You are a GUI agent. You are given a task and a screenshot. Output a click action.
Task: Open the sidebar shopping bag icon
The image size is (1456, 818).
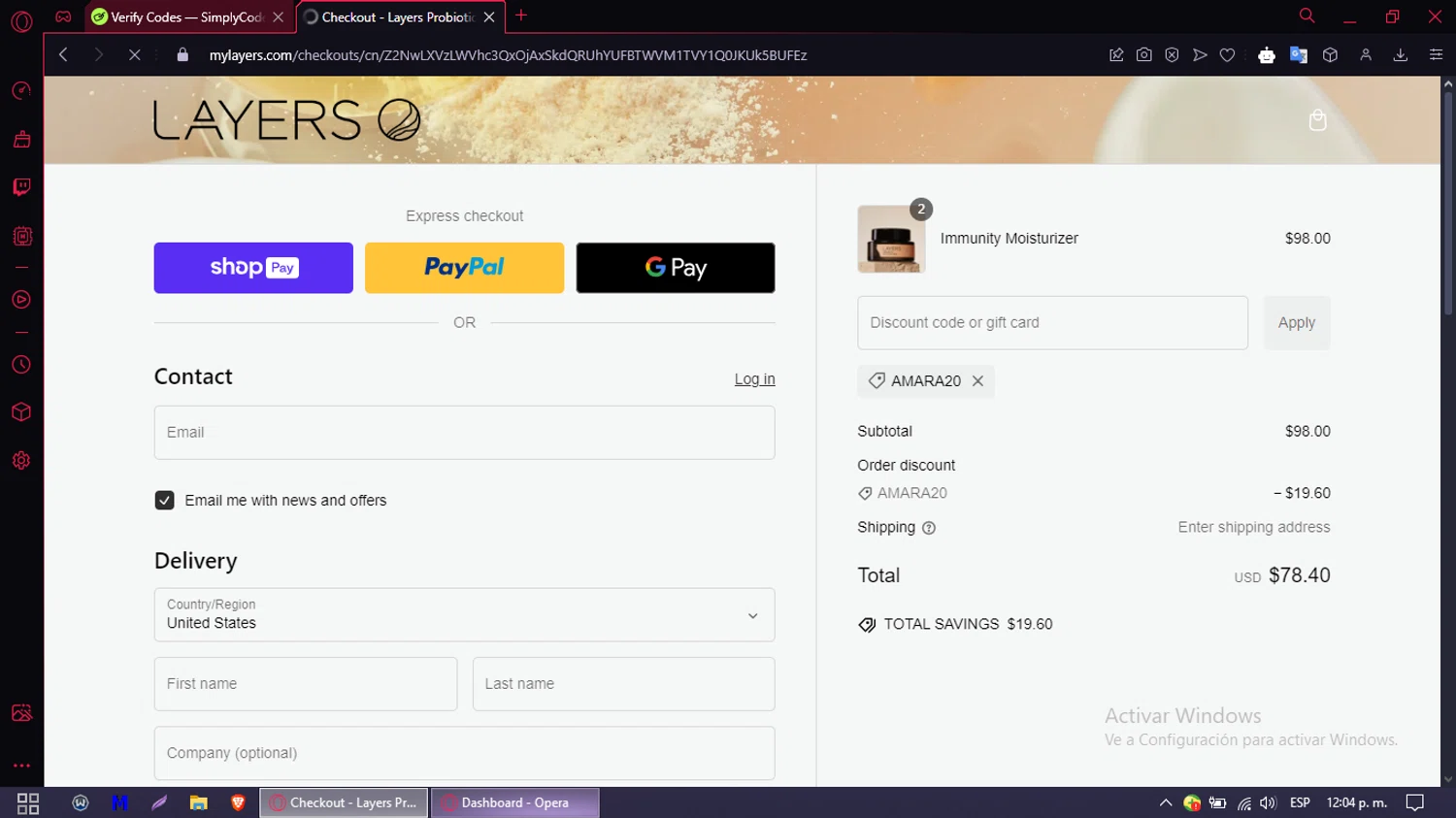point(21,139)
